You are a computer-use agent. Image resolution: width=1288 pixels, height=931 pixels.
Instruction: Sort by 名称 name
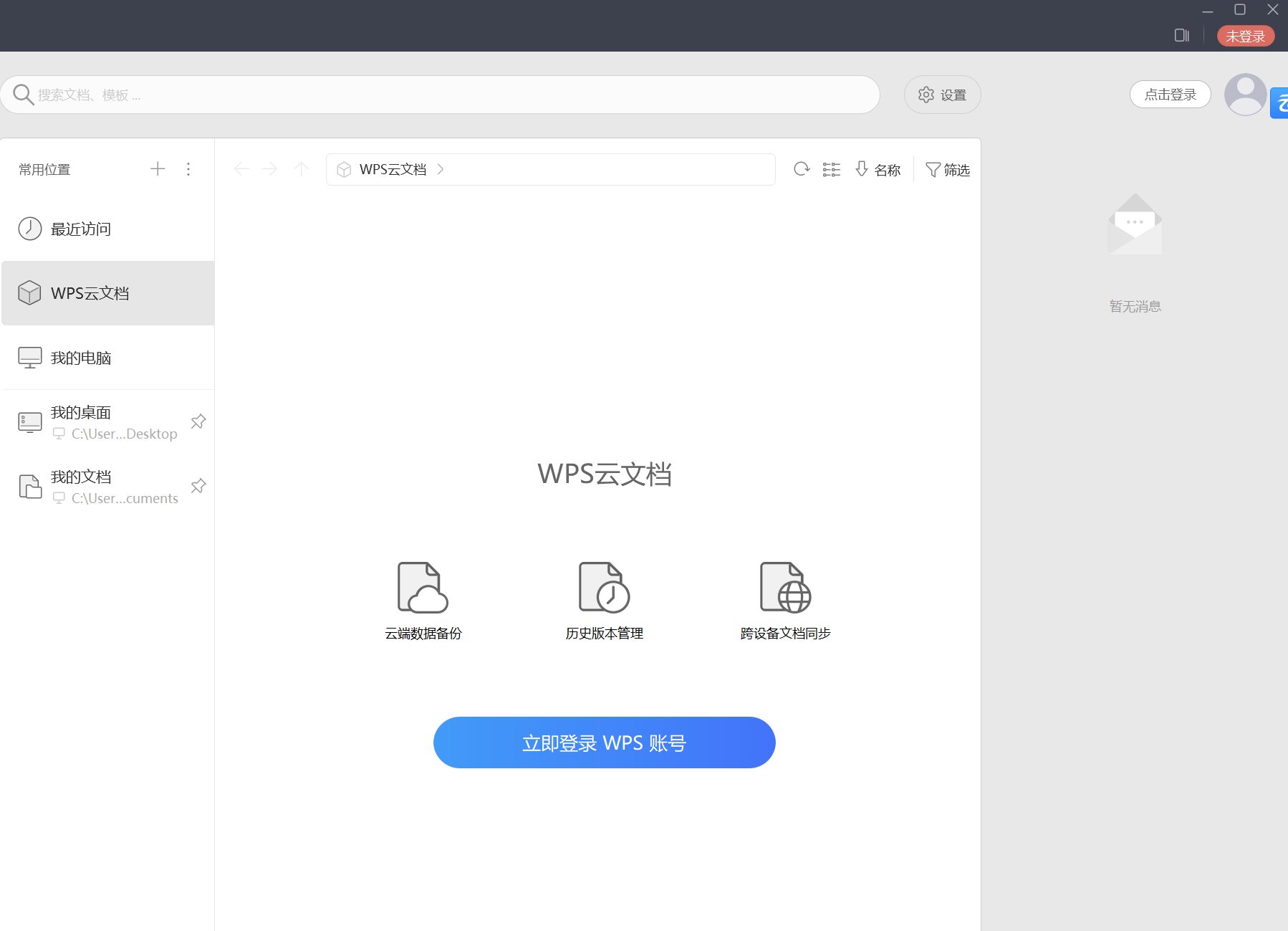pyautogui.click(x=878, y=169)
